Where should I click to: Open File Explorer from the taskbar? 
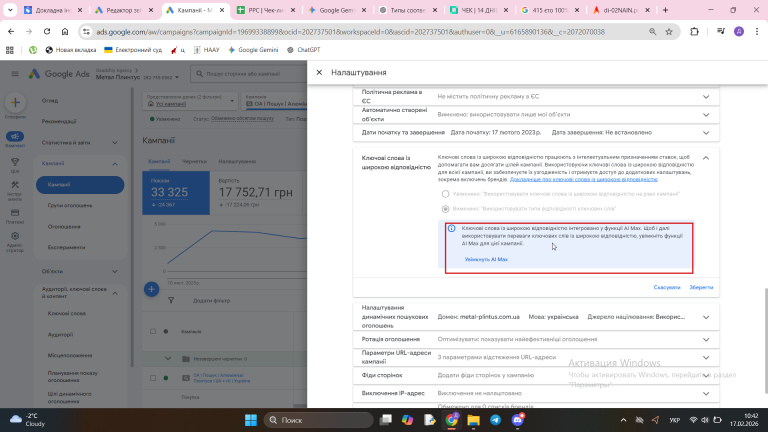click(474, 420)
